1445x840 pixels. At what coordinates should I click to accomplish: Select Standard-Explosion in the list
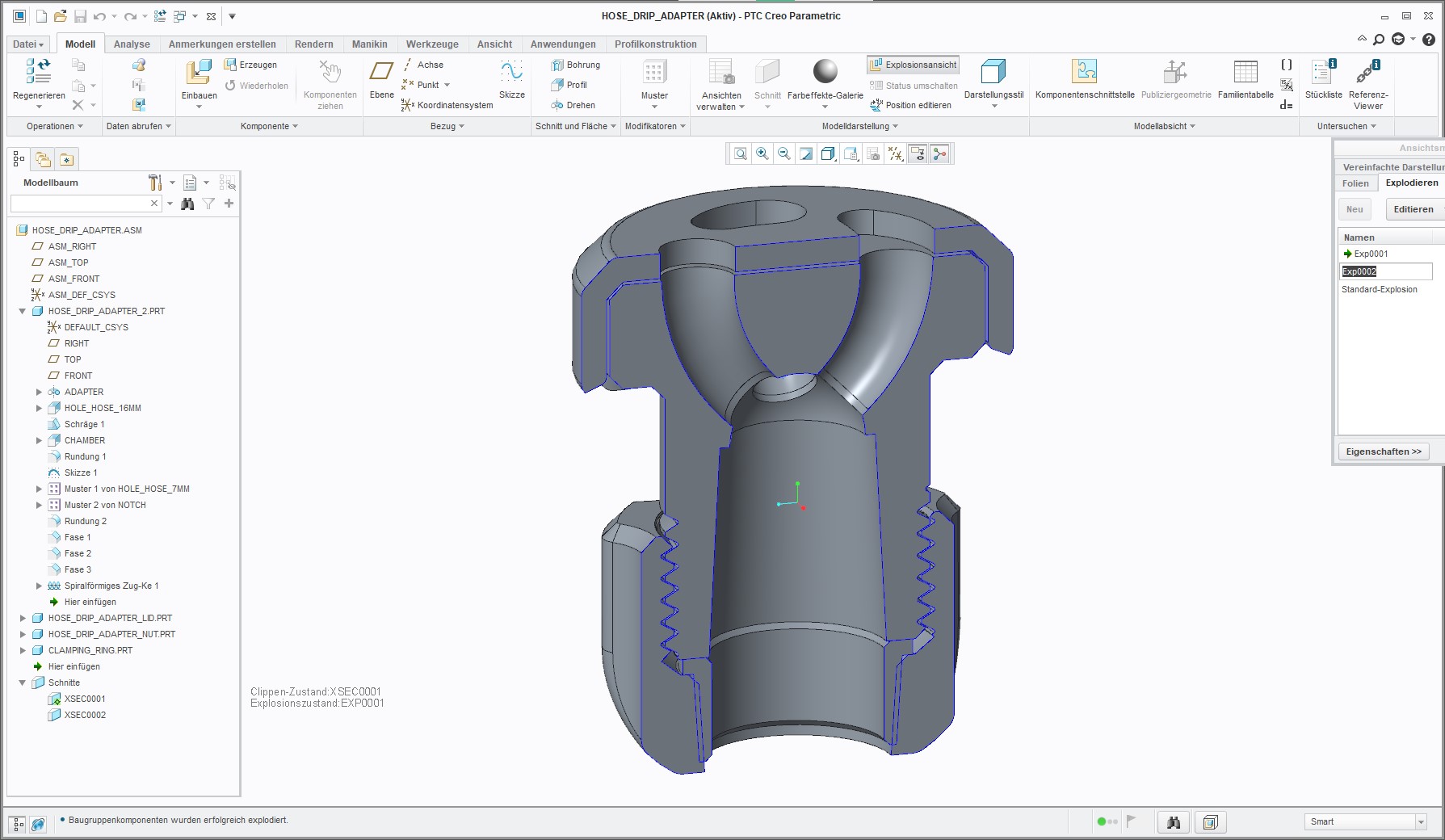[x=1380, y=289]
